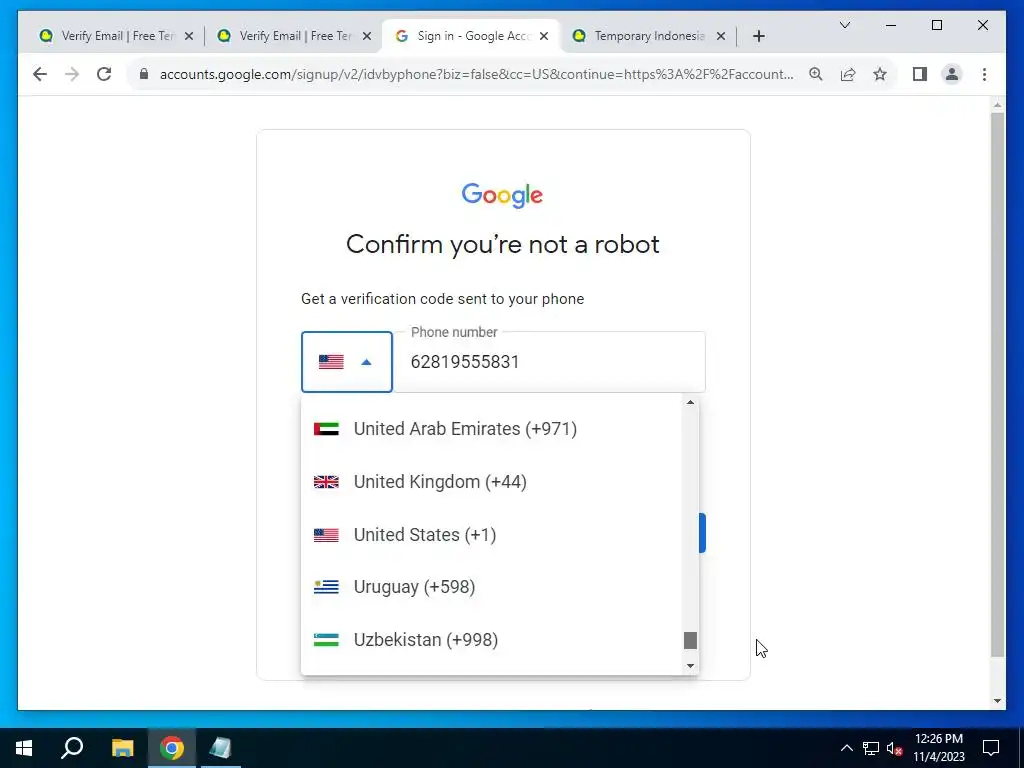Maximize the Chrome window
The width and height of the screenshot is (1024, 768).
pos(936,25)
